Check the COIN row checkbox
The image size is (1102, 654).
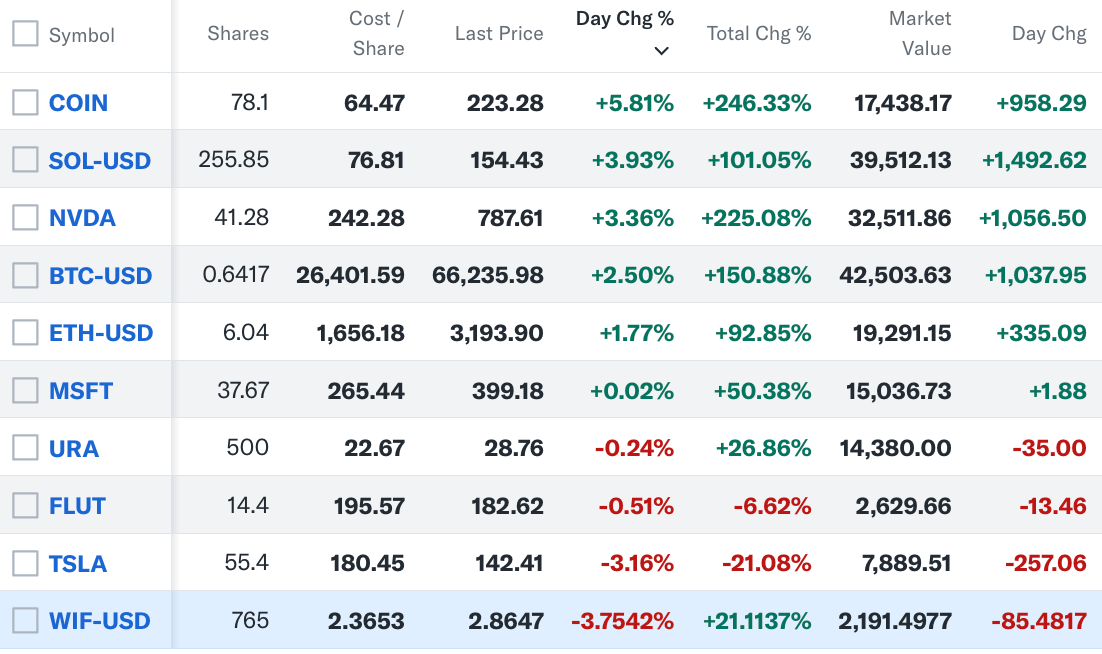pyautogui.click(x=25, y=102)
